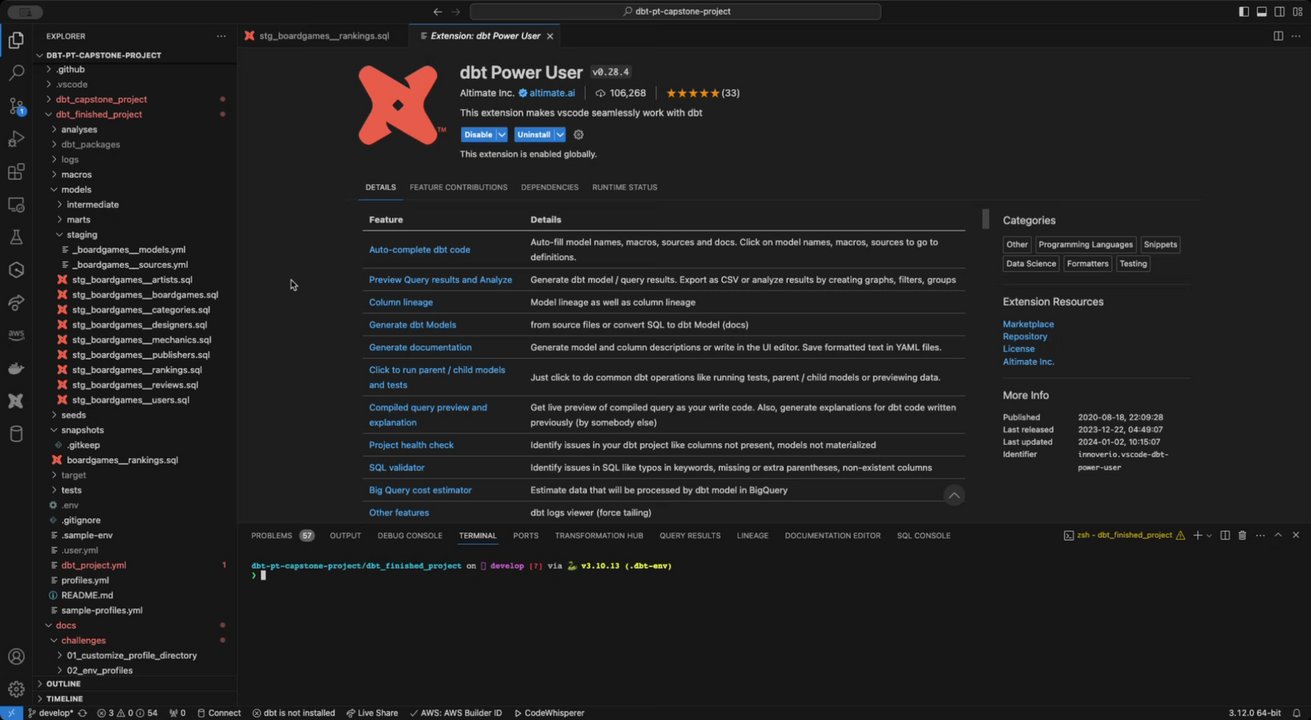Screen dimensions: 1311x720
Task: Split the editor right
Action: (1278, 36)
